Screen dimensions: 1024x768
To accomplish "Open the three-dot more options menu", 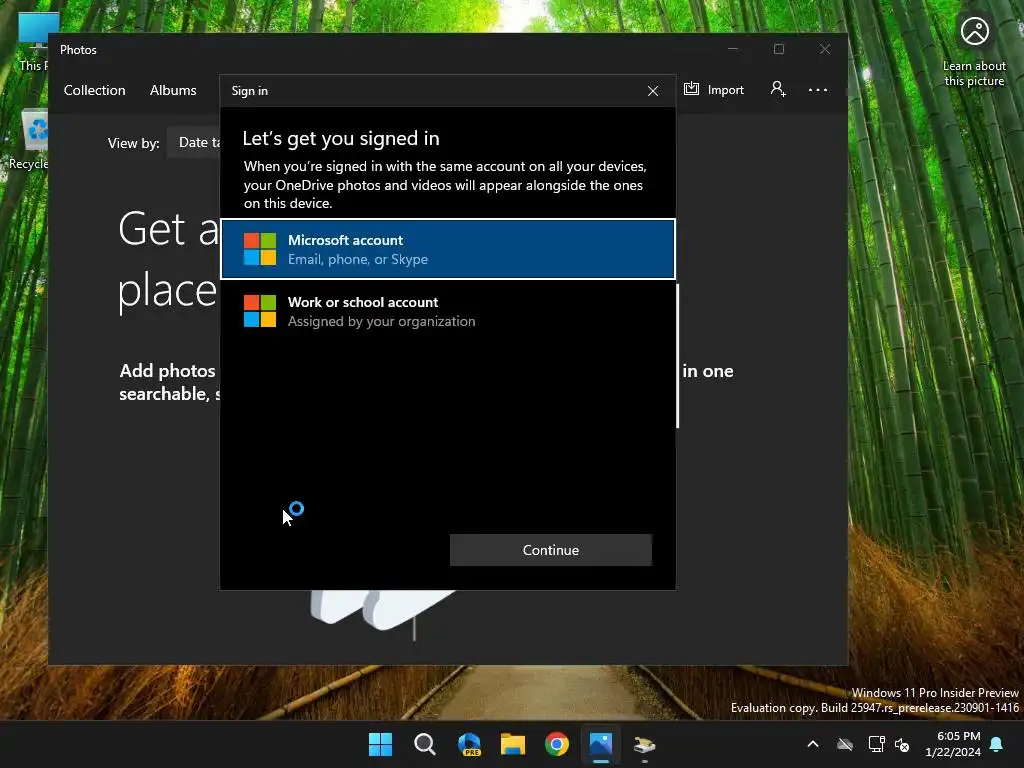I will click(818, 89).
